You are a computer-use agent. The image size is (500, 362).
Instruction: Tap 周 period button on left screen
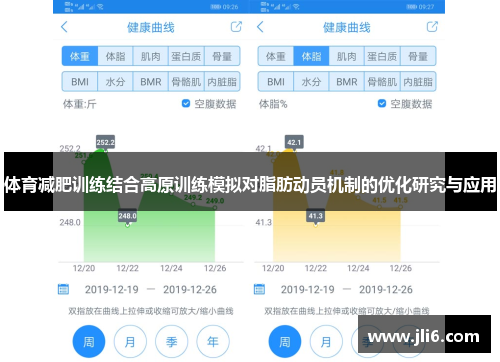click(89, 342)
